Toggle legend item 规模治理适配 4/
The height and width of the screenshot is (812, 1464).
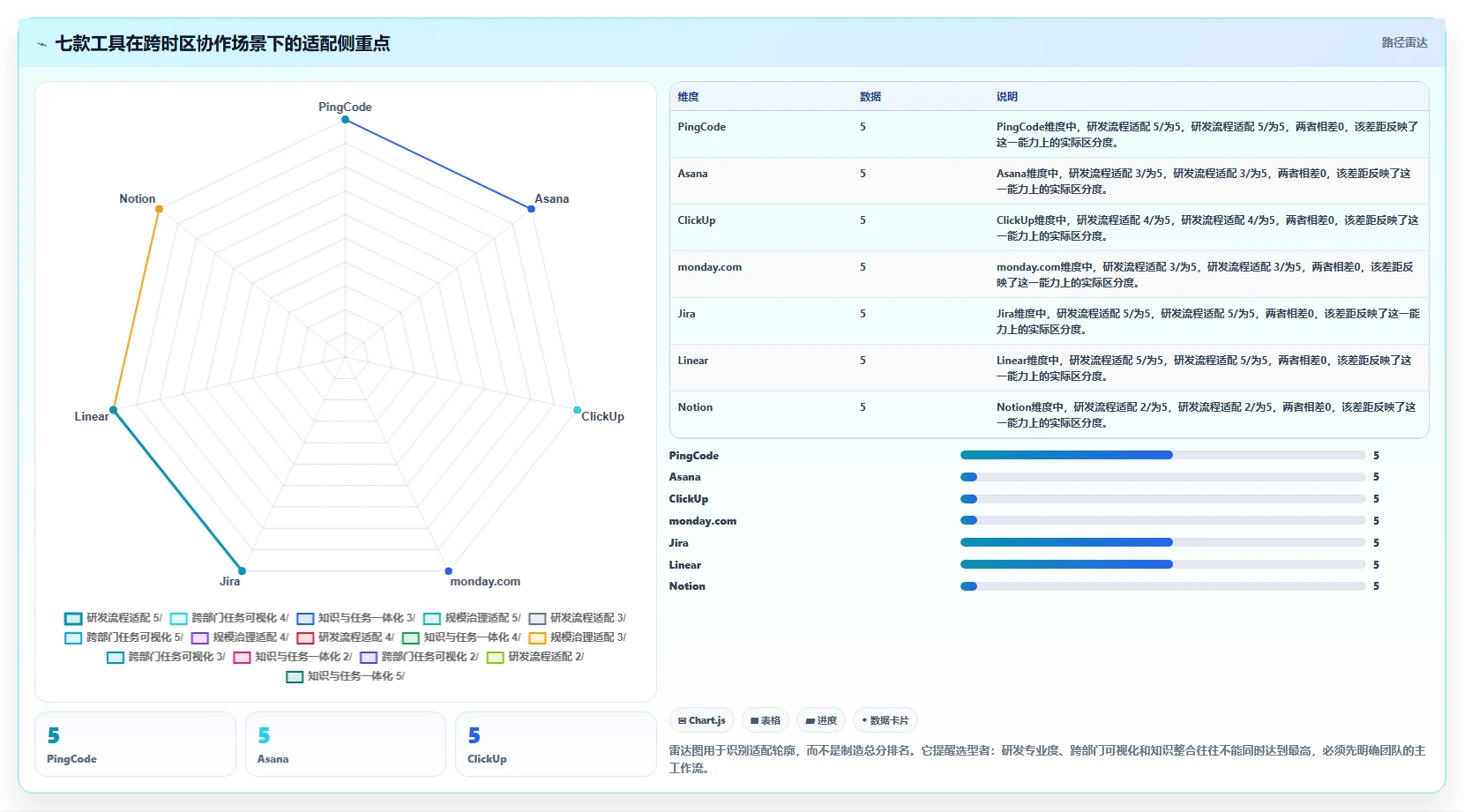point(240,637)
